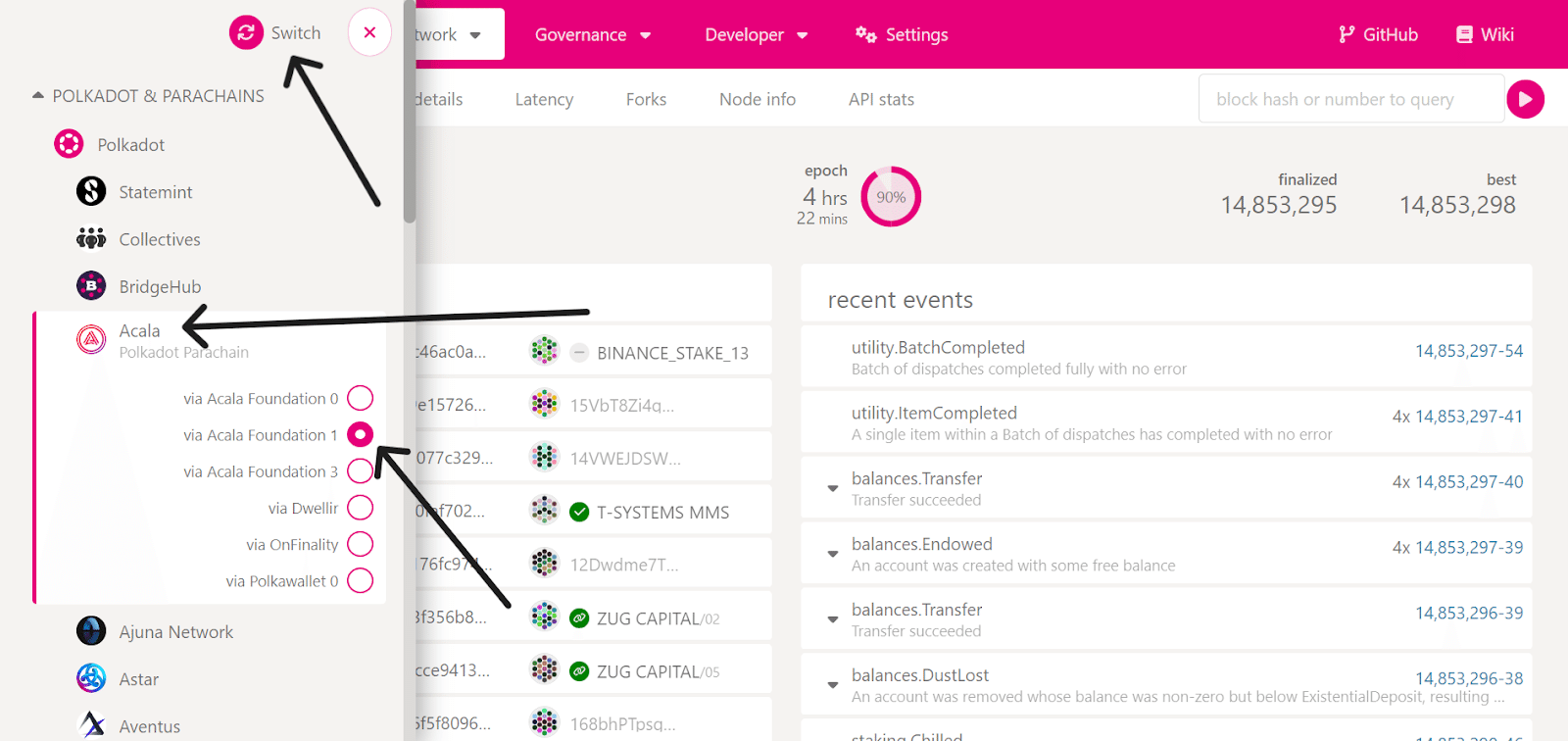Select via OnFinality endpoint
The width and height of the screenshot is (1568, 741).
[x=360, y=544]
